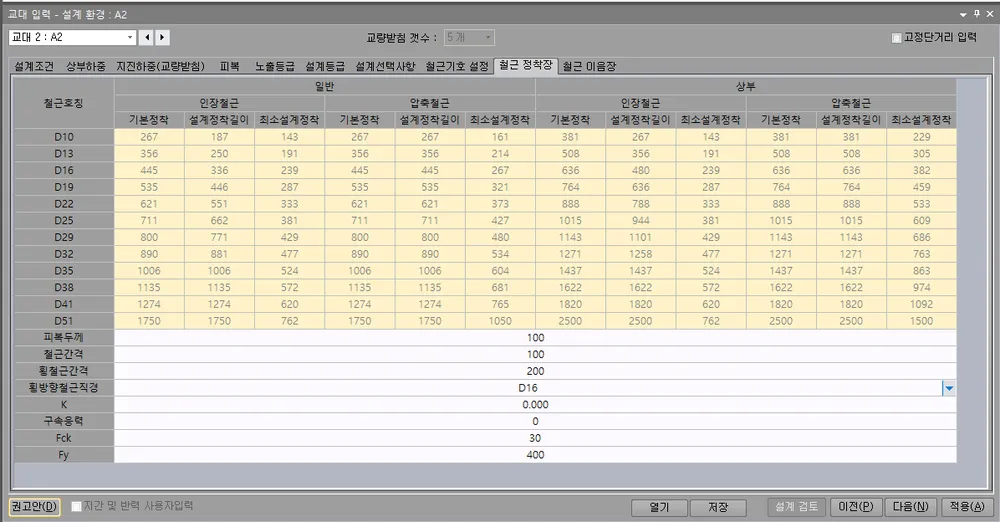Select the D19 row header
This screenshot has height=522, width=1000.
[x=64, y=187]
